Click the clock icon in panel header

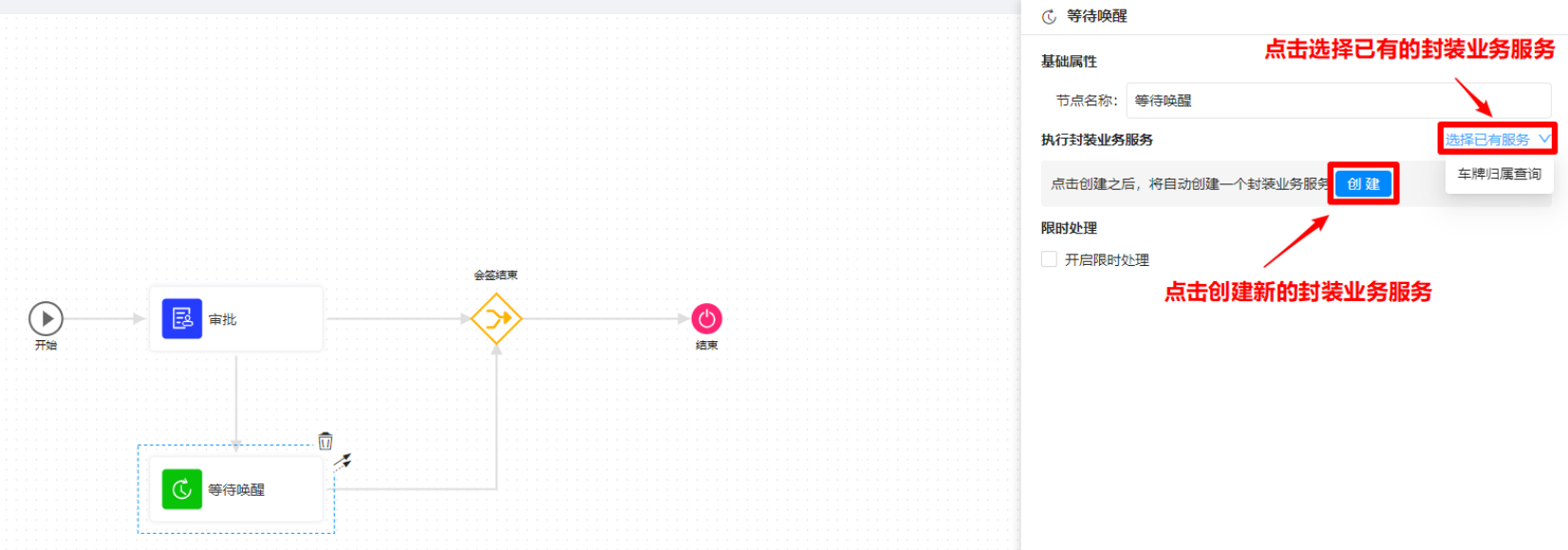pyautogui.click(x=1049, y=17)
